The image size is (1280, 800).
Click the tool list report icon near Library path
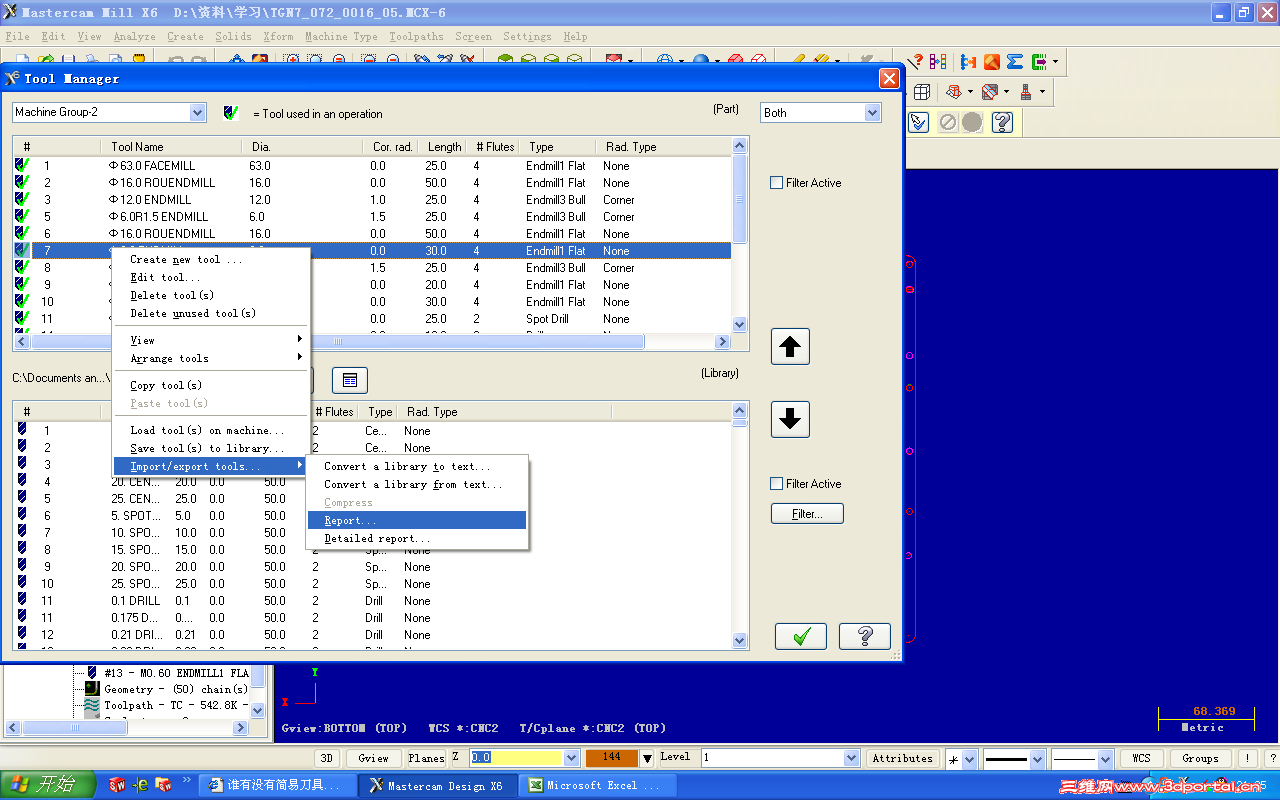(348, 380)
